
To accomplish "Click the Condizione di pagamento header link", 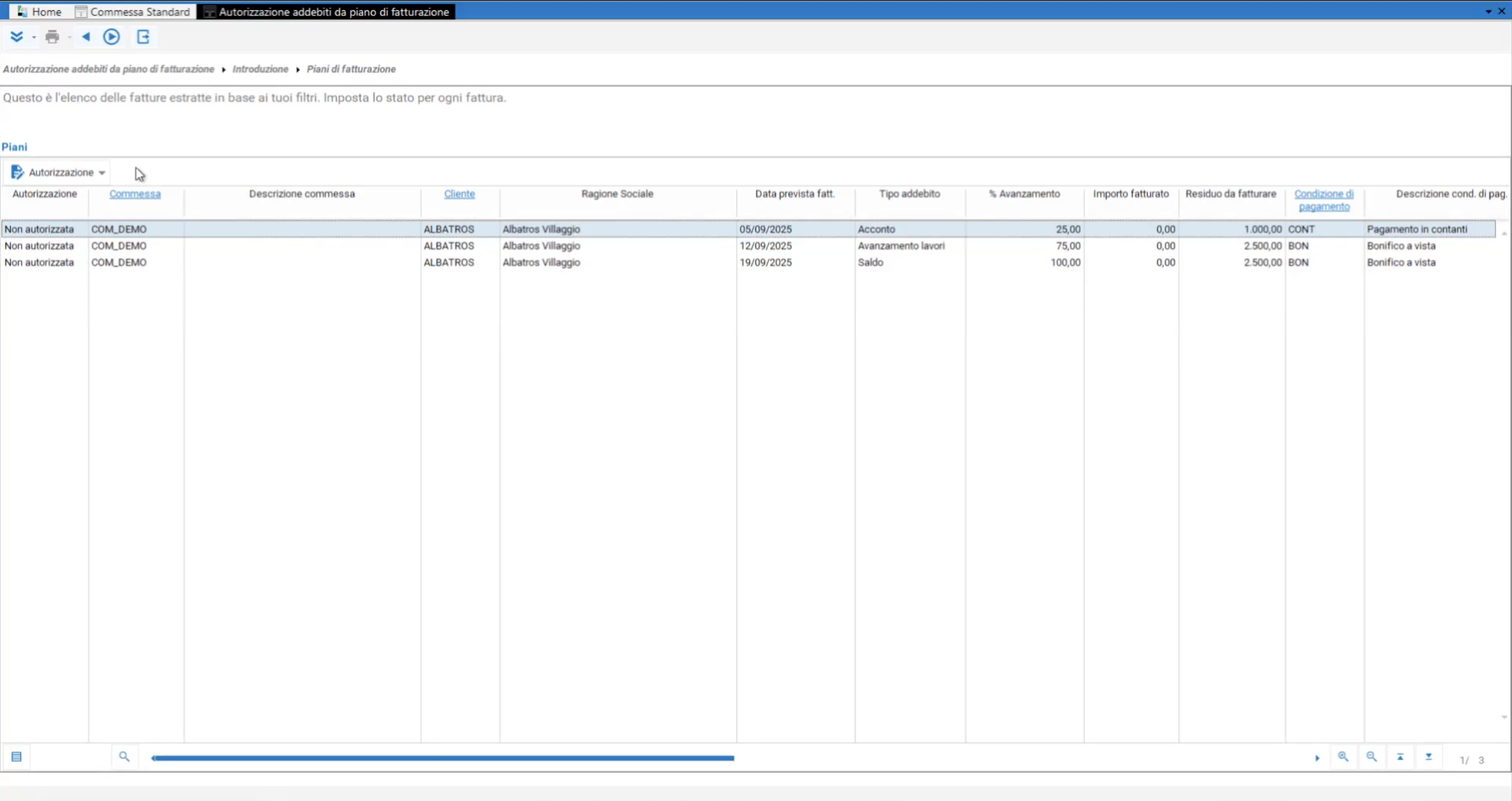I will [x=1324, y=200].
